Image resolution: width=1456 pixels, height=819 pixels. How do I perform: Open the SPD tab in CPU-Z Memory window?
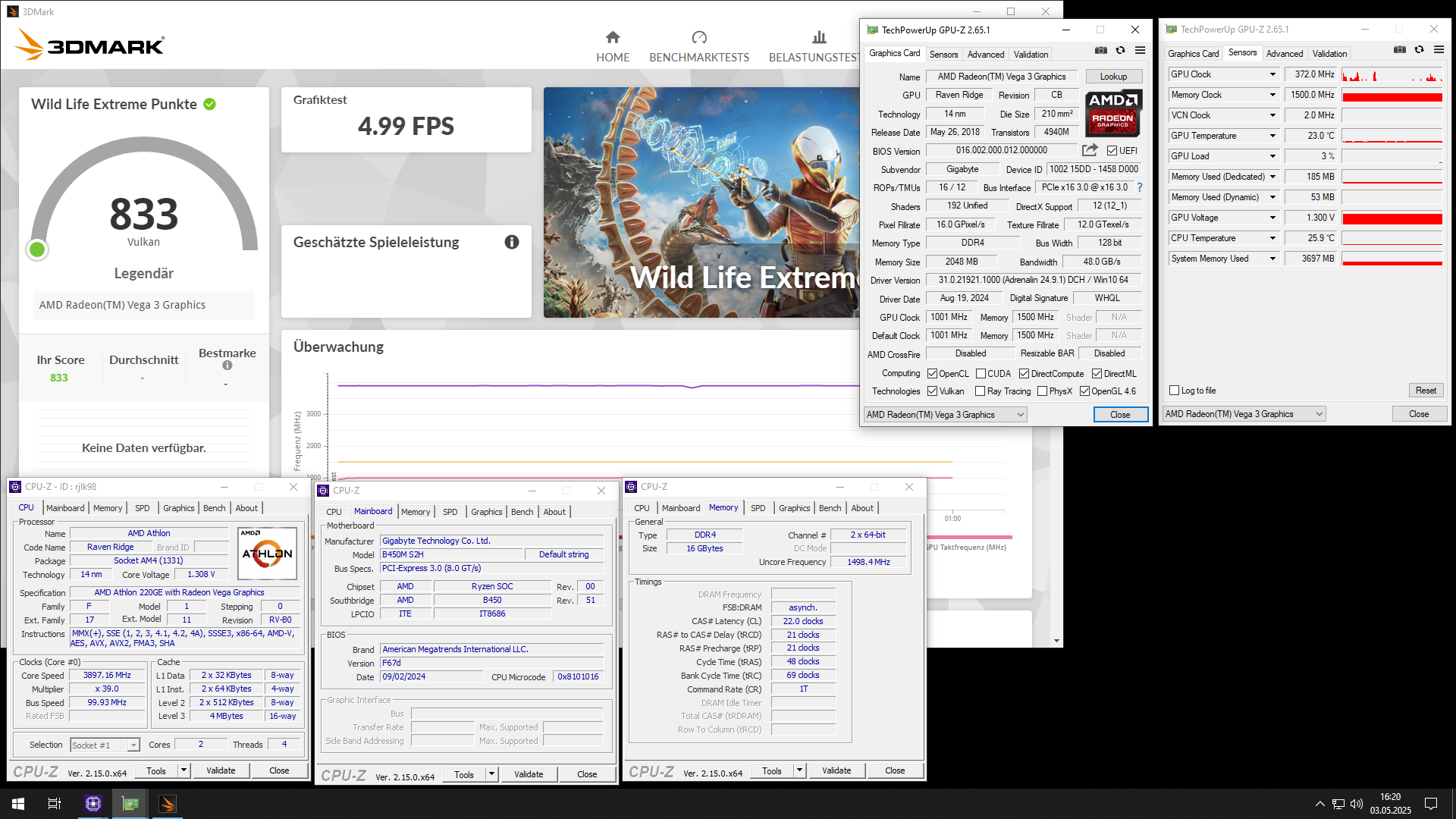click(x=758, y=508)
